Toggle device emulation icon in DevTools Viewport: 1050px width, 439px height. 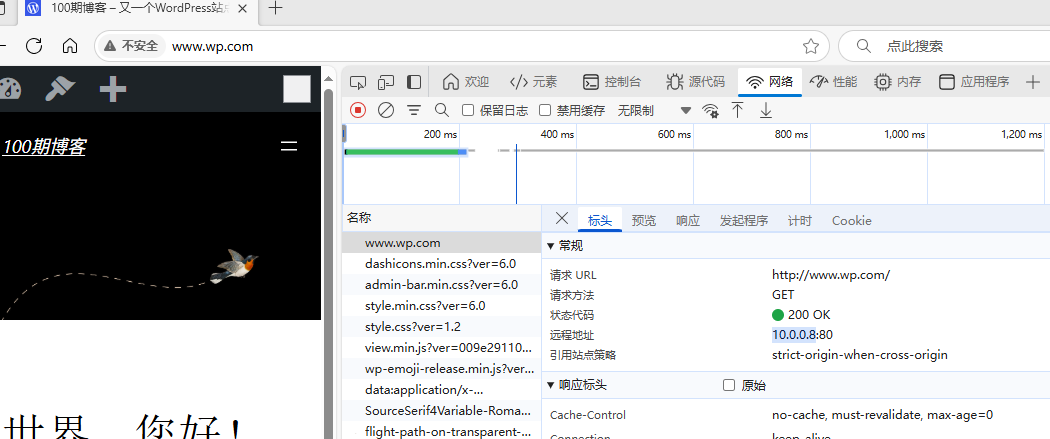386,82
